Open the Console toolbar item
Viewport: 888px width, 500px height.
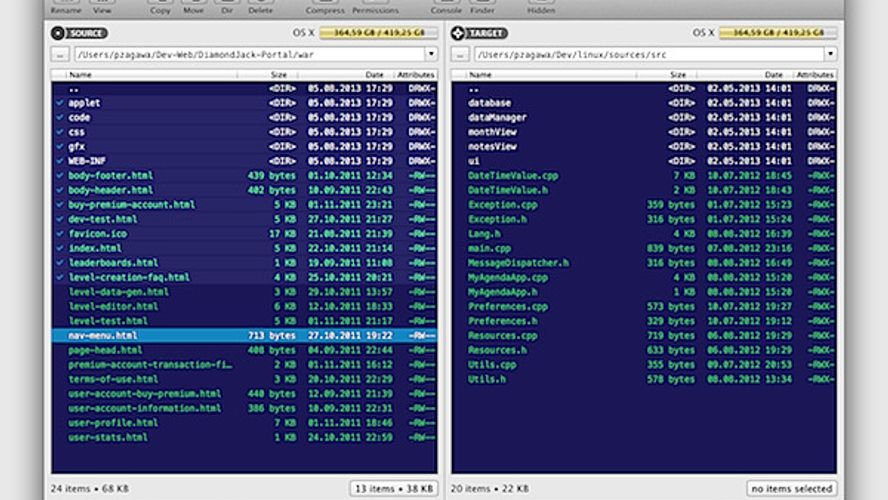[x=446, y=8]
